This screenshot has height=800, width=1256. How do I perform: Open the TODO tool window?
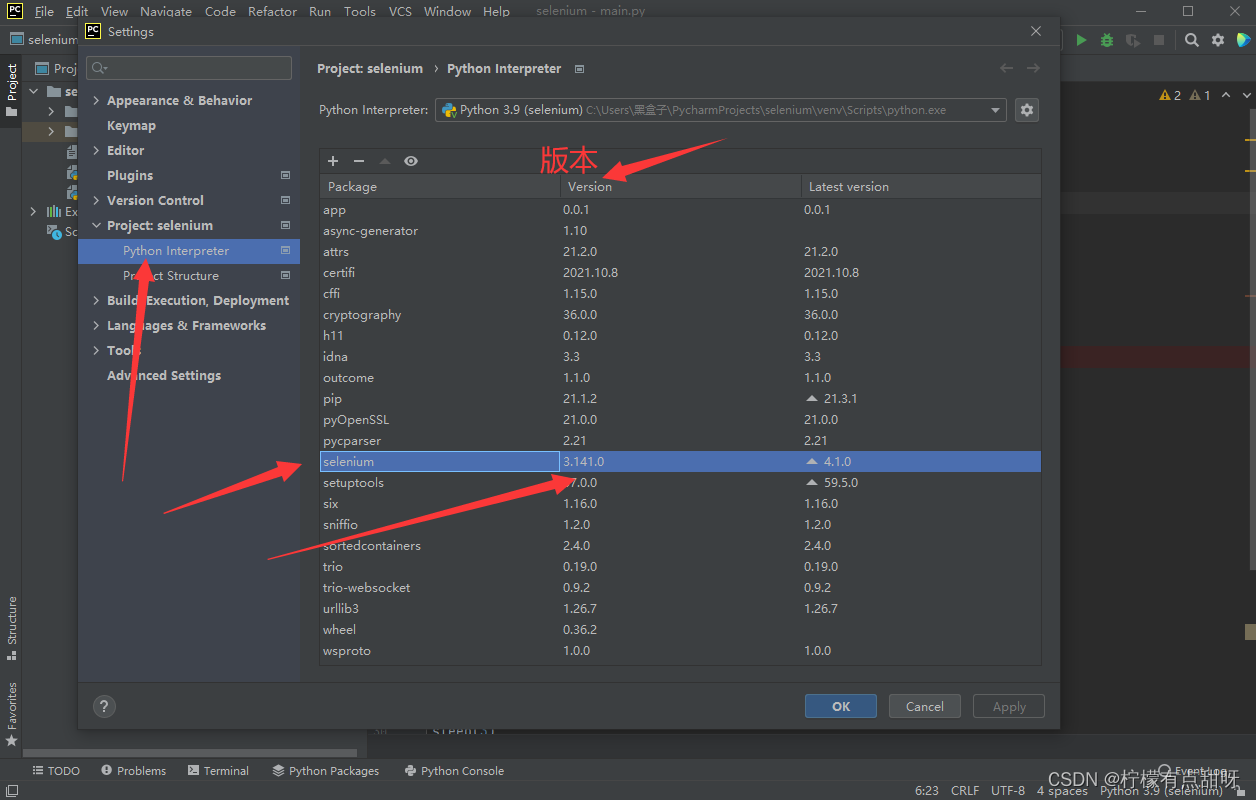(x=56, y=771)
